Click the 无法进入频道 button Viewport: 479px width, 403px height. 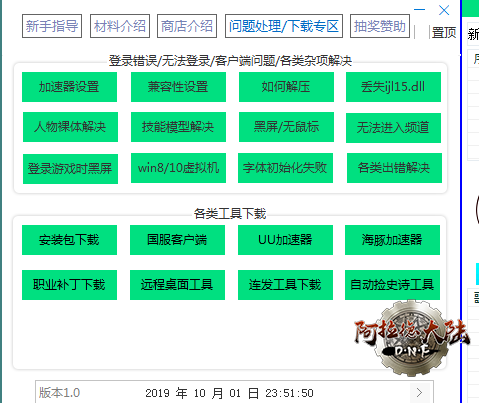click(x=393, y=128)
